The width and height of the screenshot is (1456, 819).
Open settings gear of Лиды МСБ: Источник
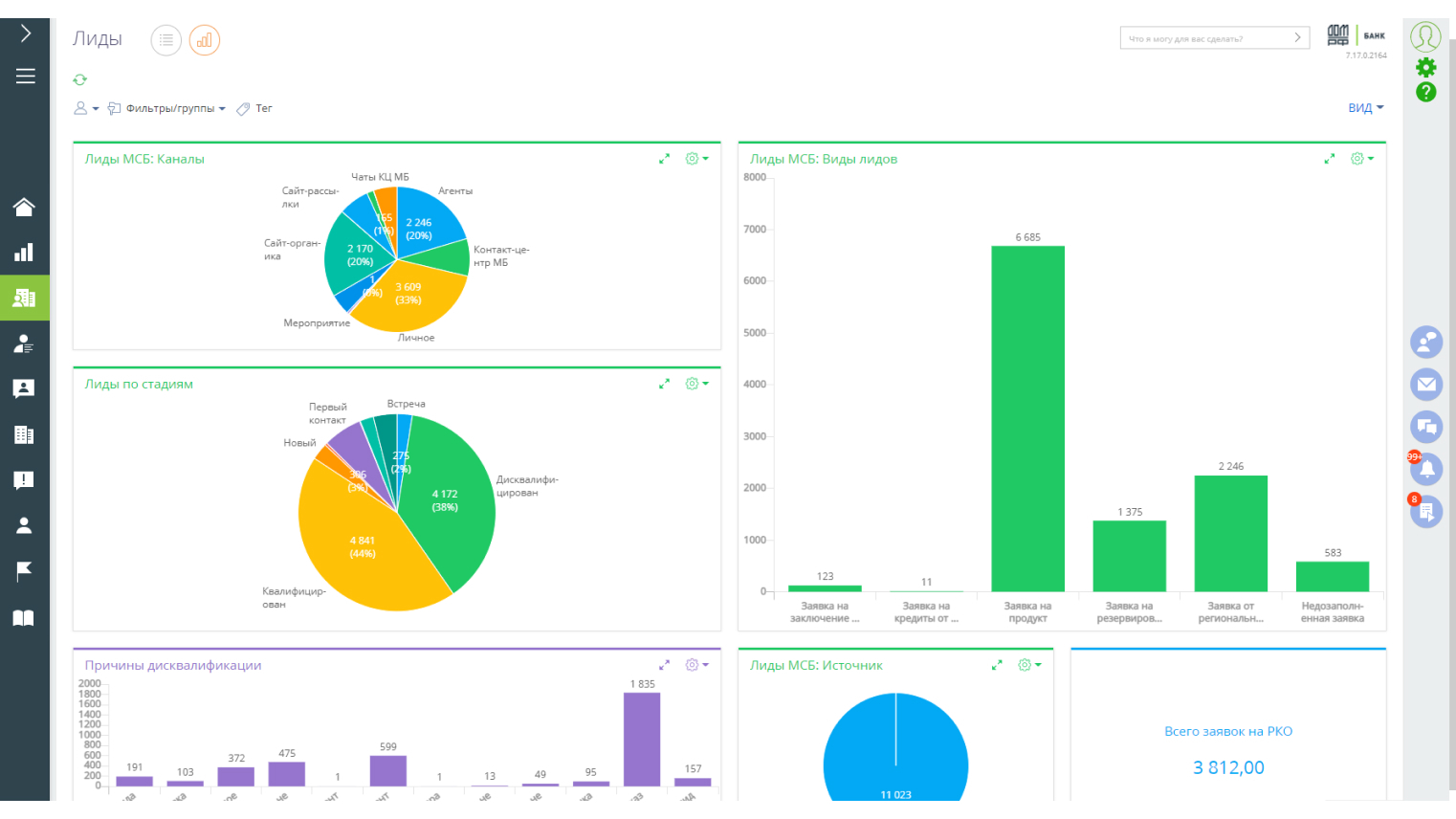point(1029,665)
